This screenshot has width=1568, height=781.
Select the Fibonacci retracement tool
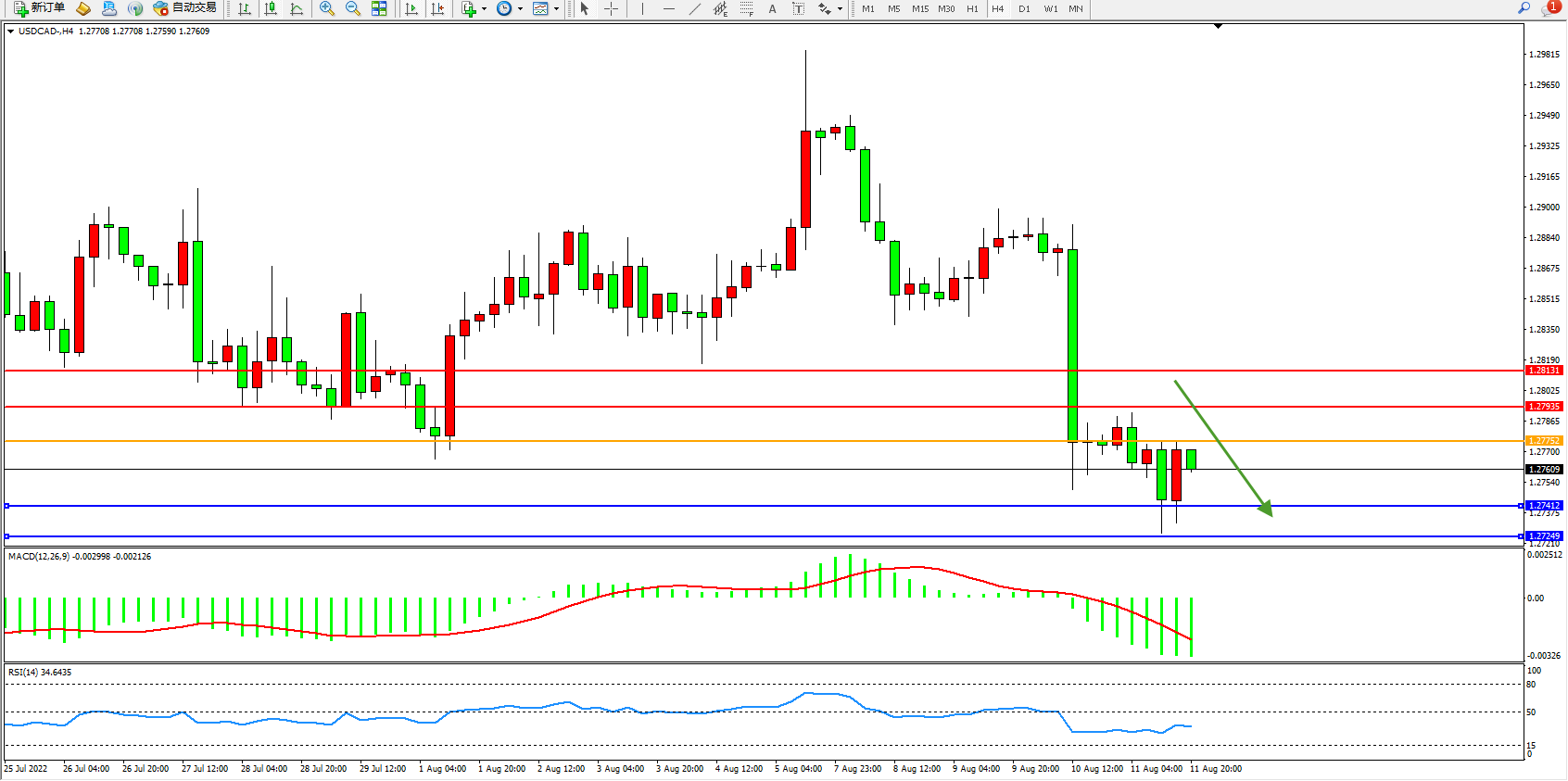(747, 8)
